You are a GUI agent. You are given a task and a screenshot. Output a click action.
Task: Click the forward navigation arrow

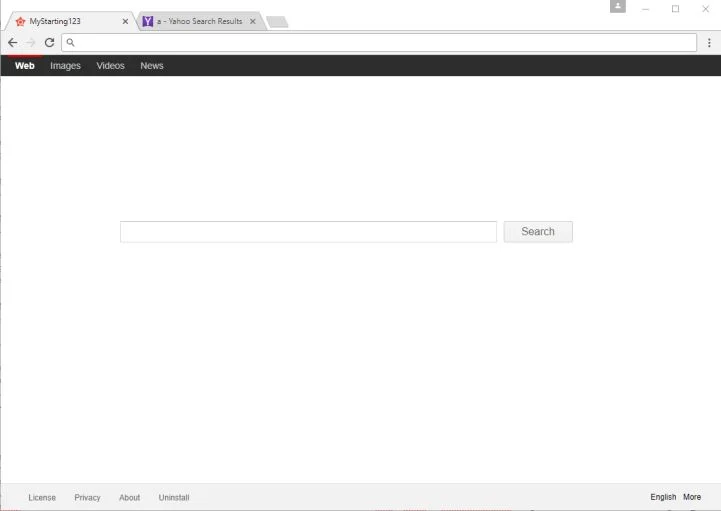31,43
